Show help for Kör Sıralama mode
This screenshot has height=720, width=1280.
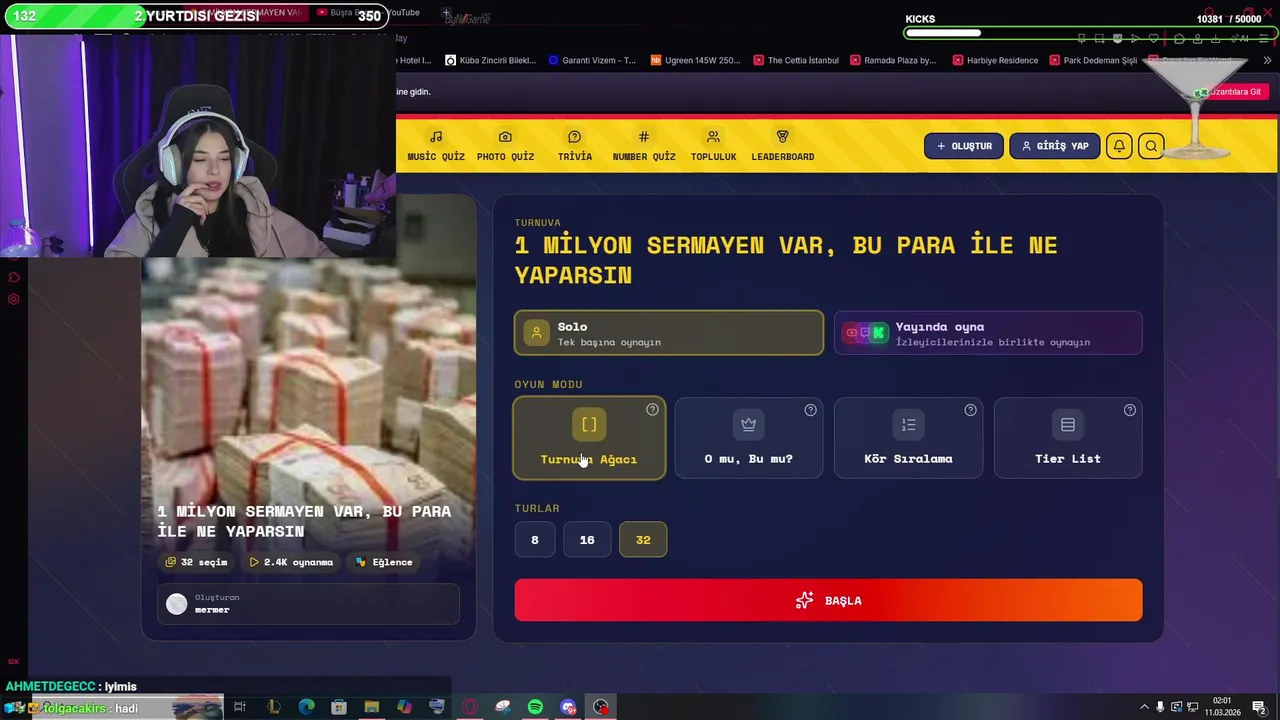click(x=970, y=410)
